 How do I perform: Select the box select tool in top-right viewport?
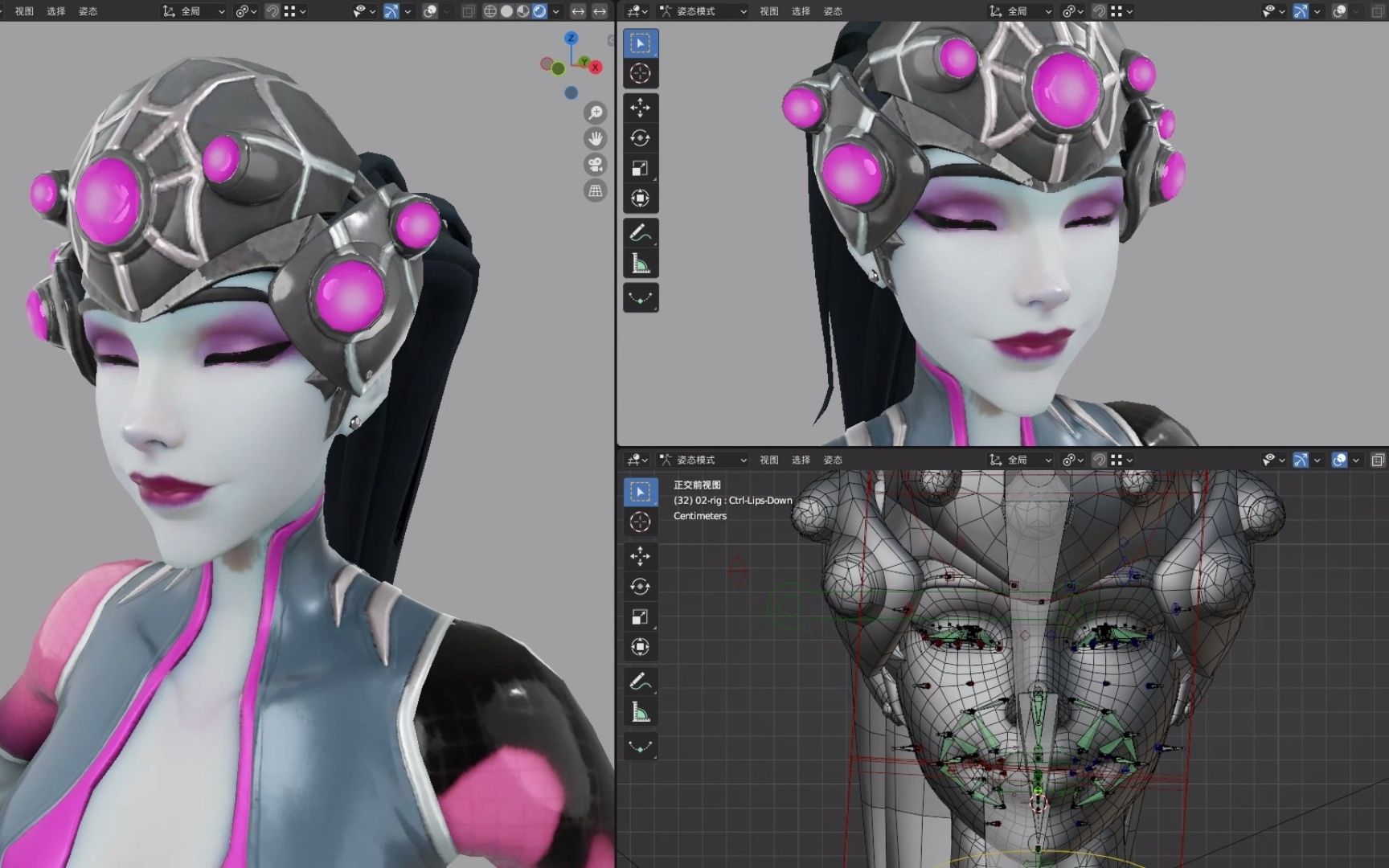coord(641,43)
